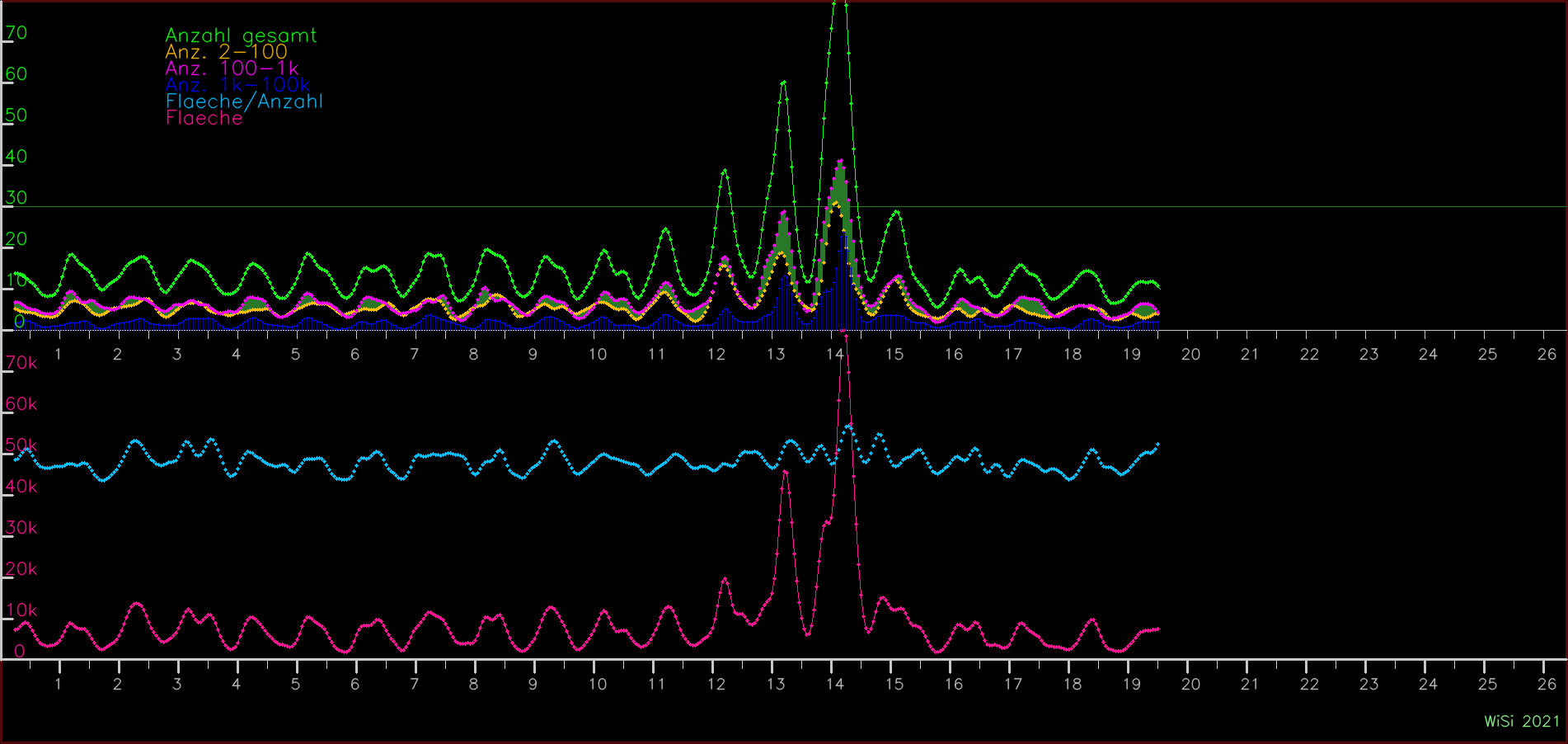Select x-axis label 13 on lower chart
Screen dimensions: 1568x744
[x=776, y=684]
